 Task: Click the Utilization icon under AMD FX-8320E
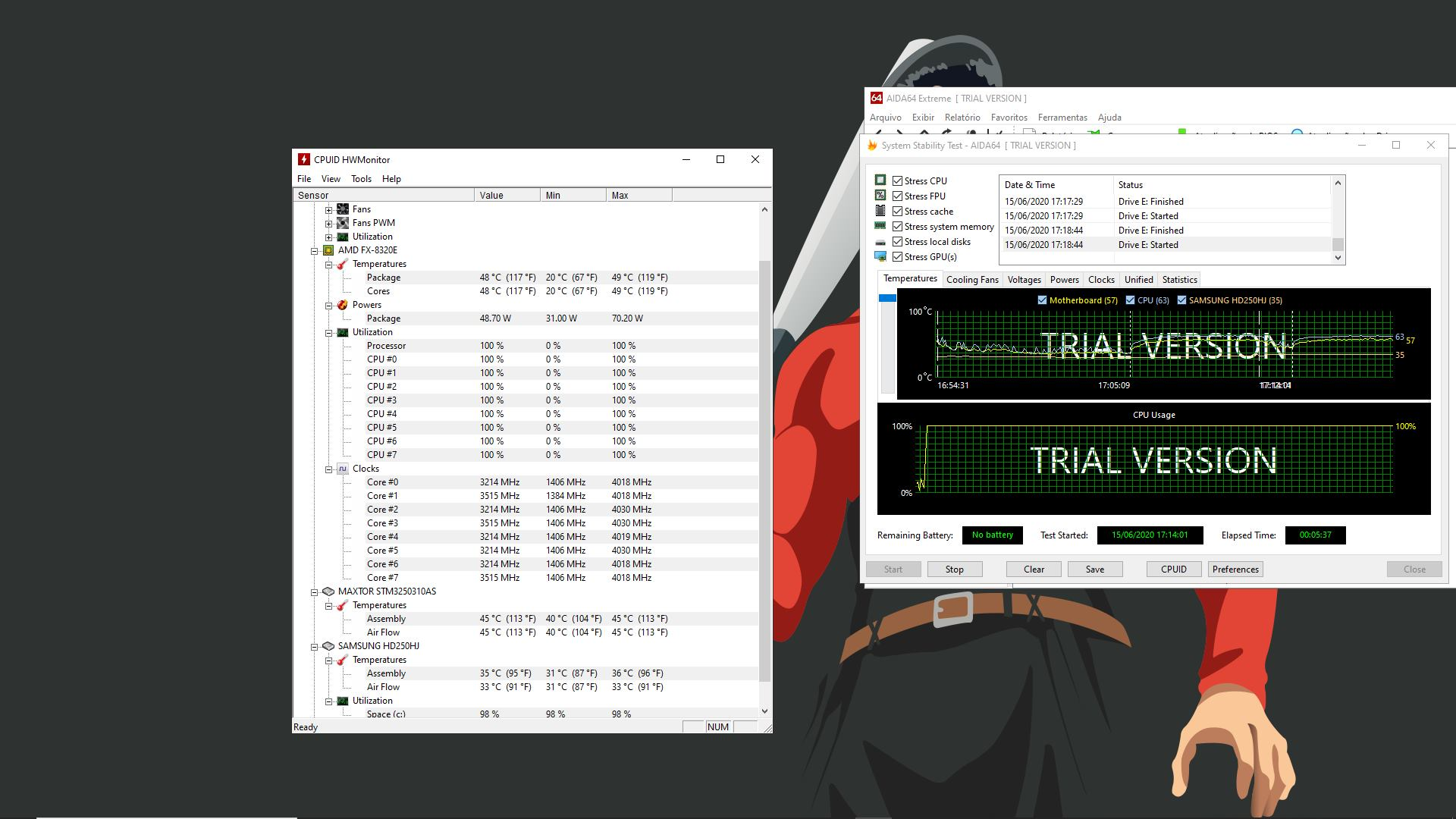tap(343, 332)
